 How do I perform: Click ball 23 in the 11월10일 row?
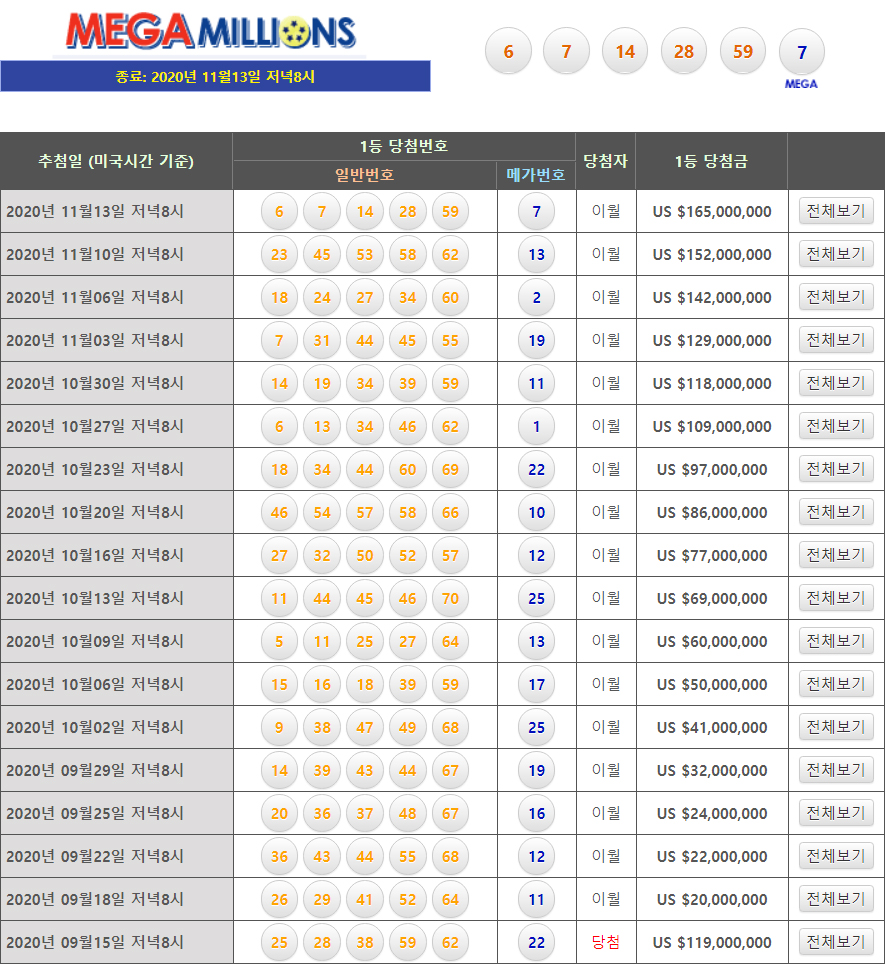pyautogui.click(x=279, y=254)
